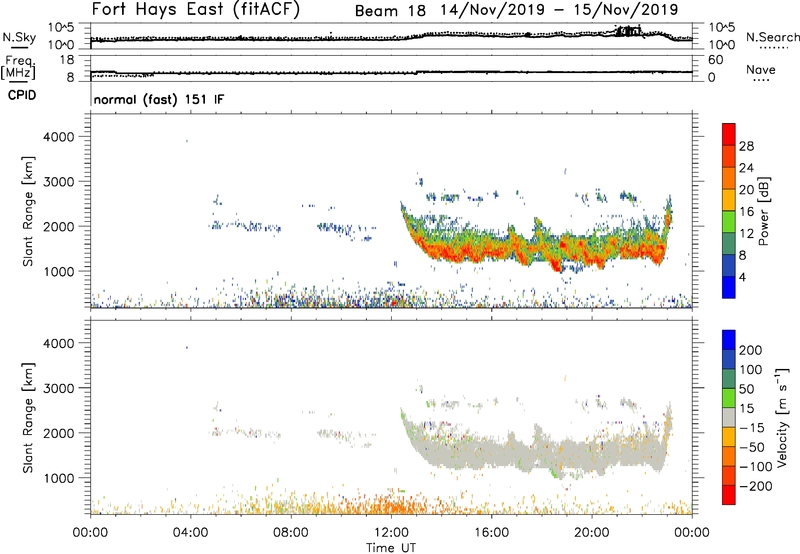This screenshot has height=554, width=800.
Task: Click the "Nave" legend label
Action: 760,69
